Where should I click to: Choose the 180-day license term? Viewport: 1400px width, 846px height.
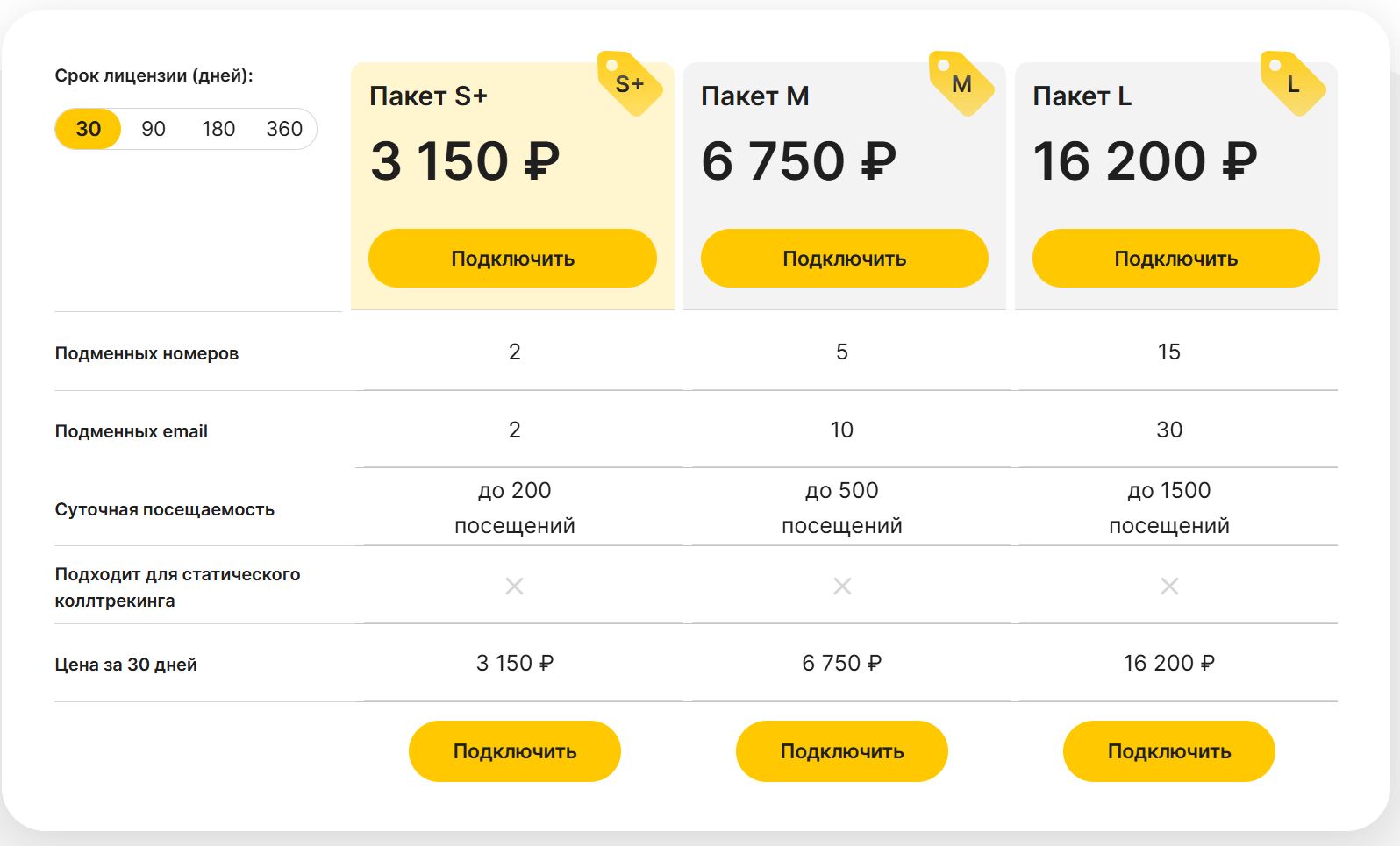[x=218, y=129]
